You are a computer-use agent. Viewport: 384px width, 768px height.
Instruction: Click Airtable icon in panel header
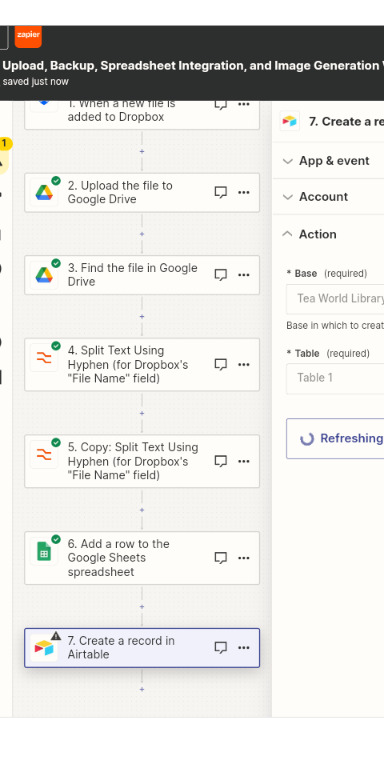tap(289, 121)
